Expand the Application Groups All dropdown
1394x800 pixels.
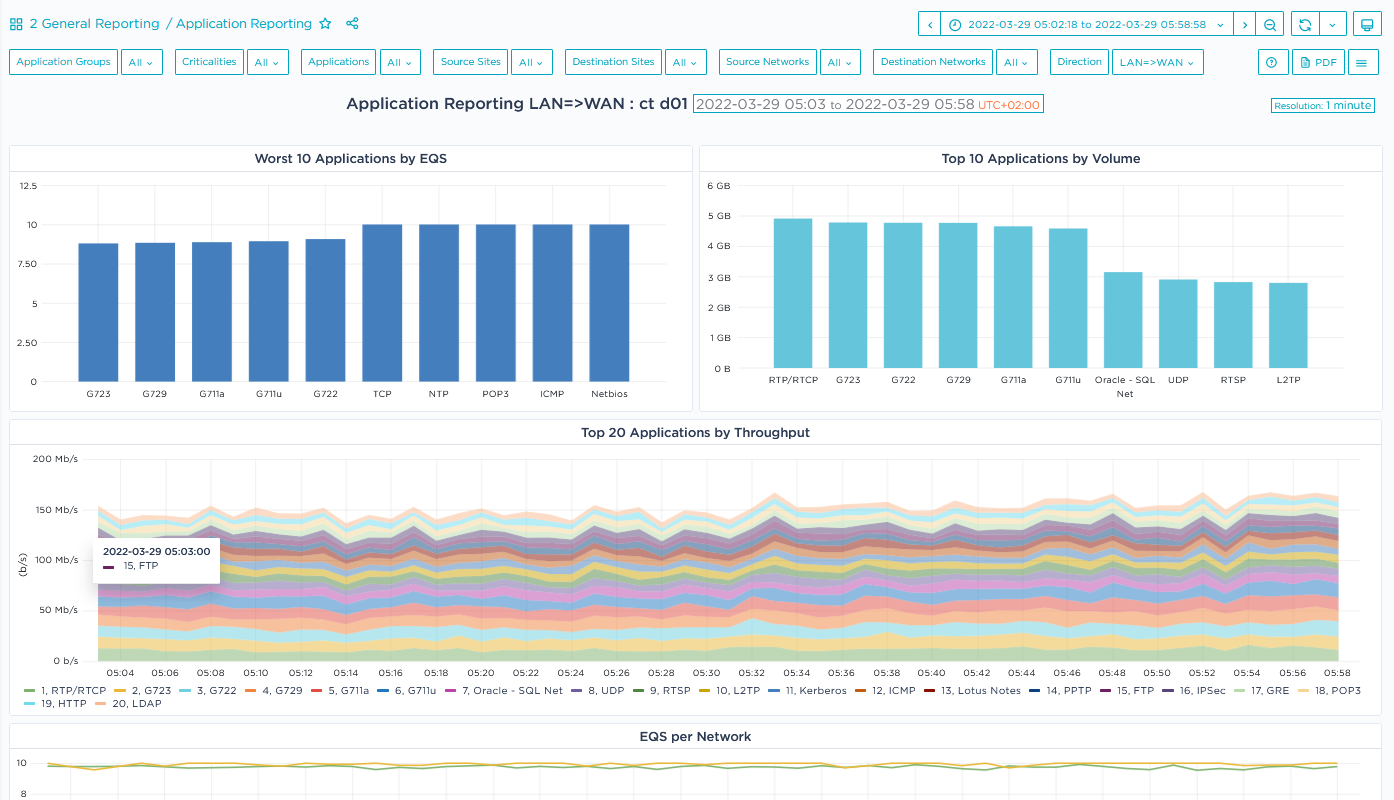pos(141,62)
